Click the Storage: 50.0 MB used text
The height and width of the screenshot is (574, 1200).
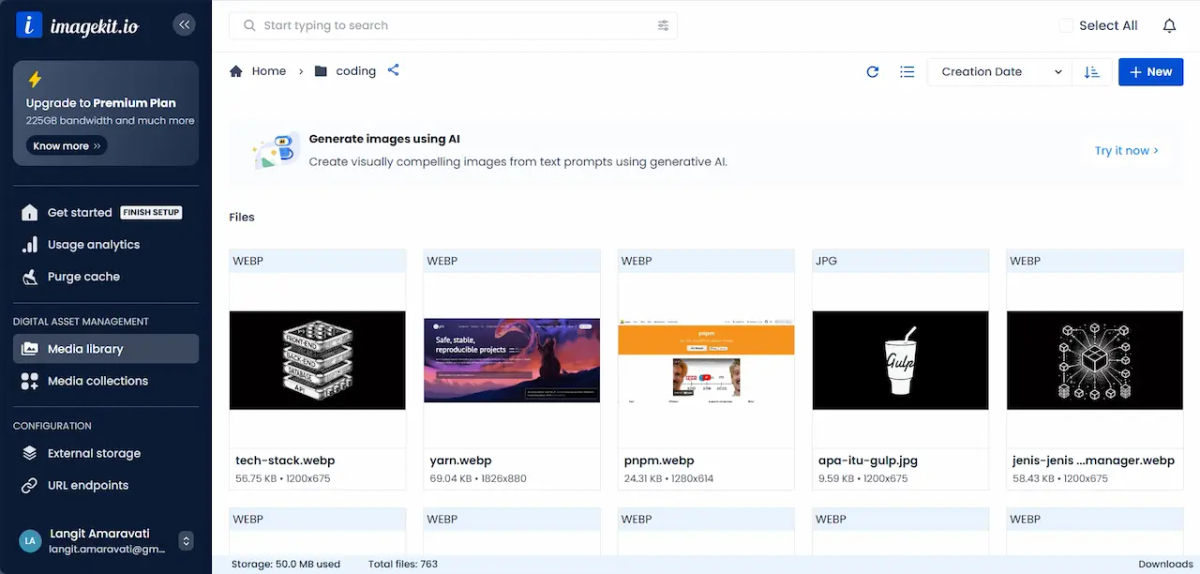pos(286,564)
